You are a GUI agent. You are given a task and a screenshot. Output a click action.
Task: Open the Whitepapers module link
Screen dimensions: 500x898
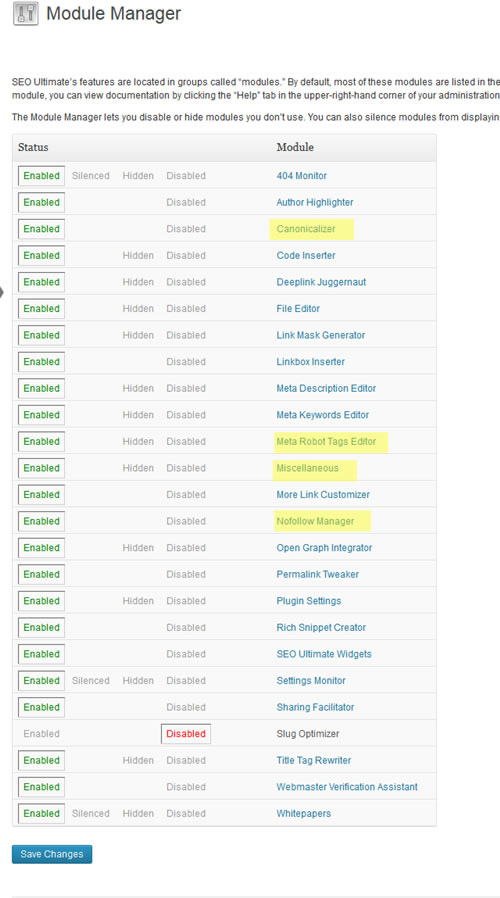[303, 813]
